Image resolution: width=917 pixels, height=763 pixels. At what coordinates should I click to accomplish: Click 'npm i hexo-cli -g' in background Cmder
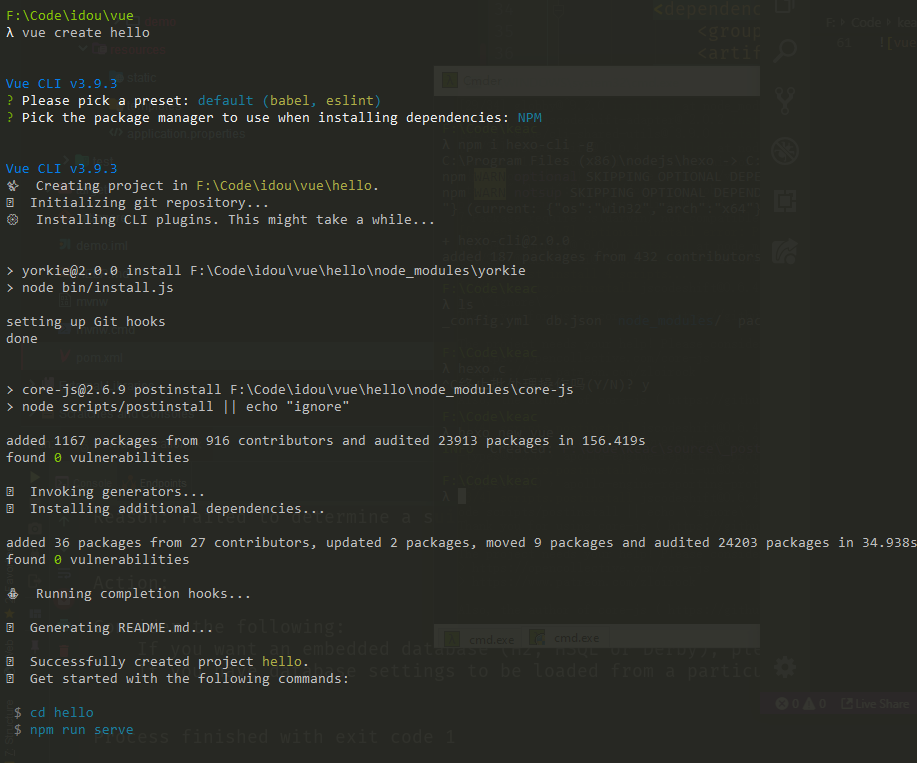pos(526,144)
